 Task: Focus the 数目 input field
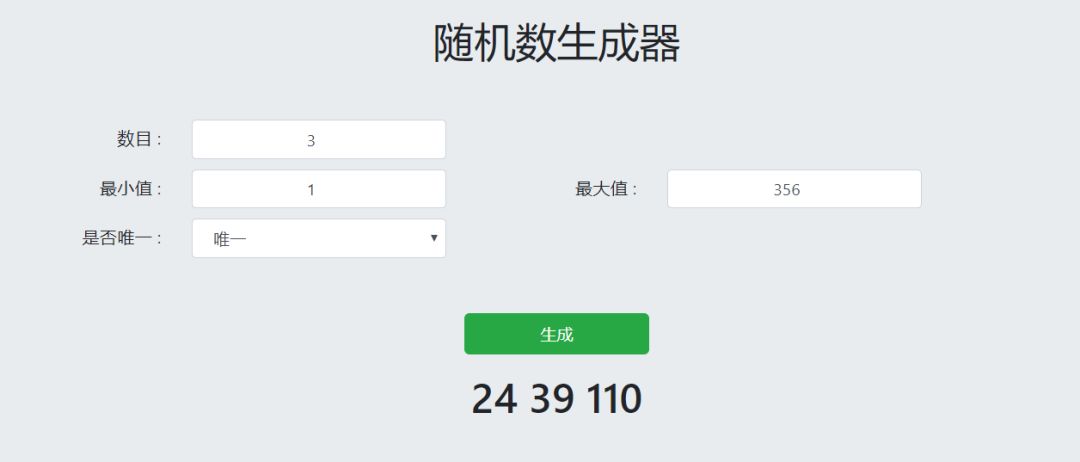coord(318,140)
